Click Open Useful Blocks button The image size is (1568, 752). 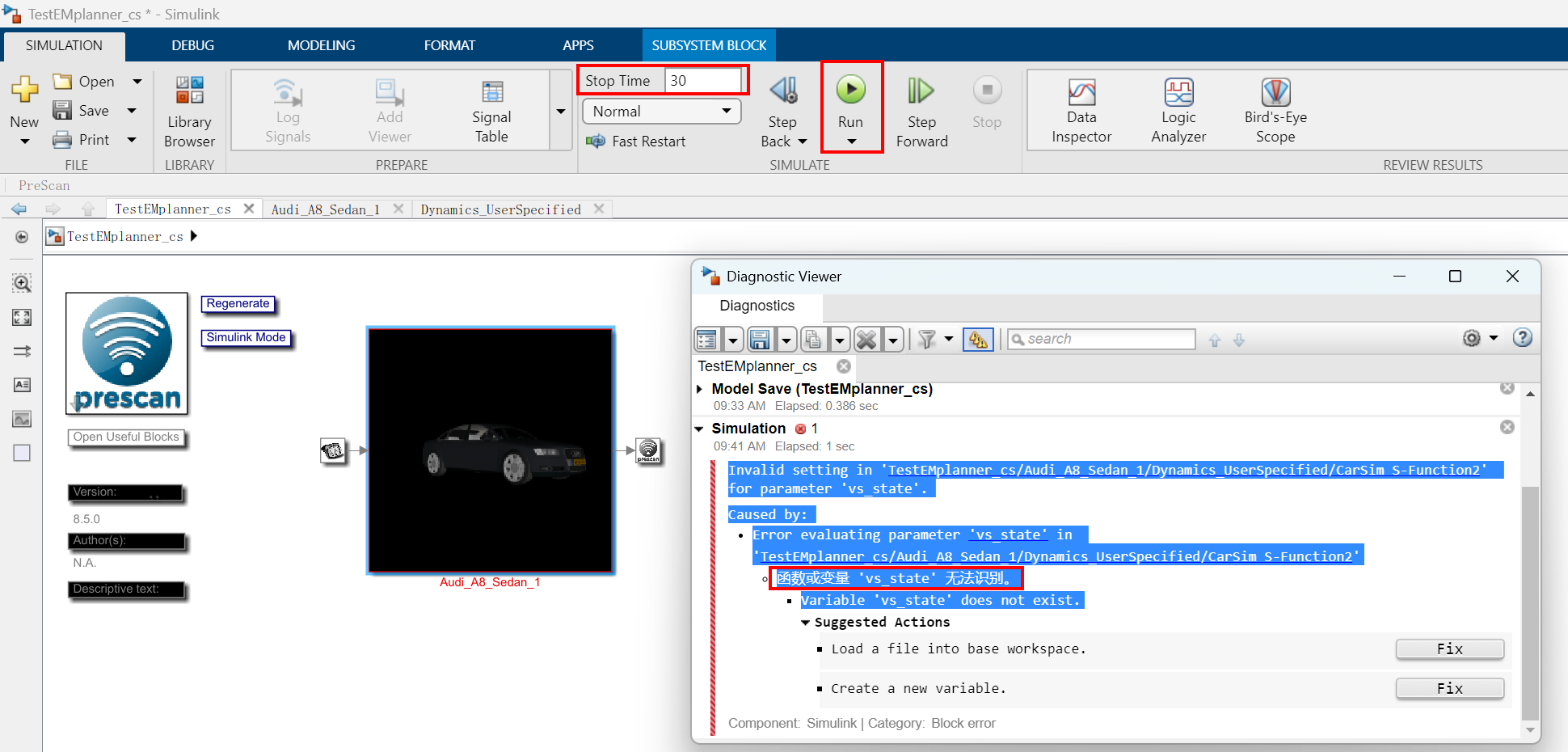(126, 437)
